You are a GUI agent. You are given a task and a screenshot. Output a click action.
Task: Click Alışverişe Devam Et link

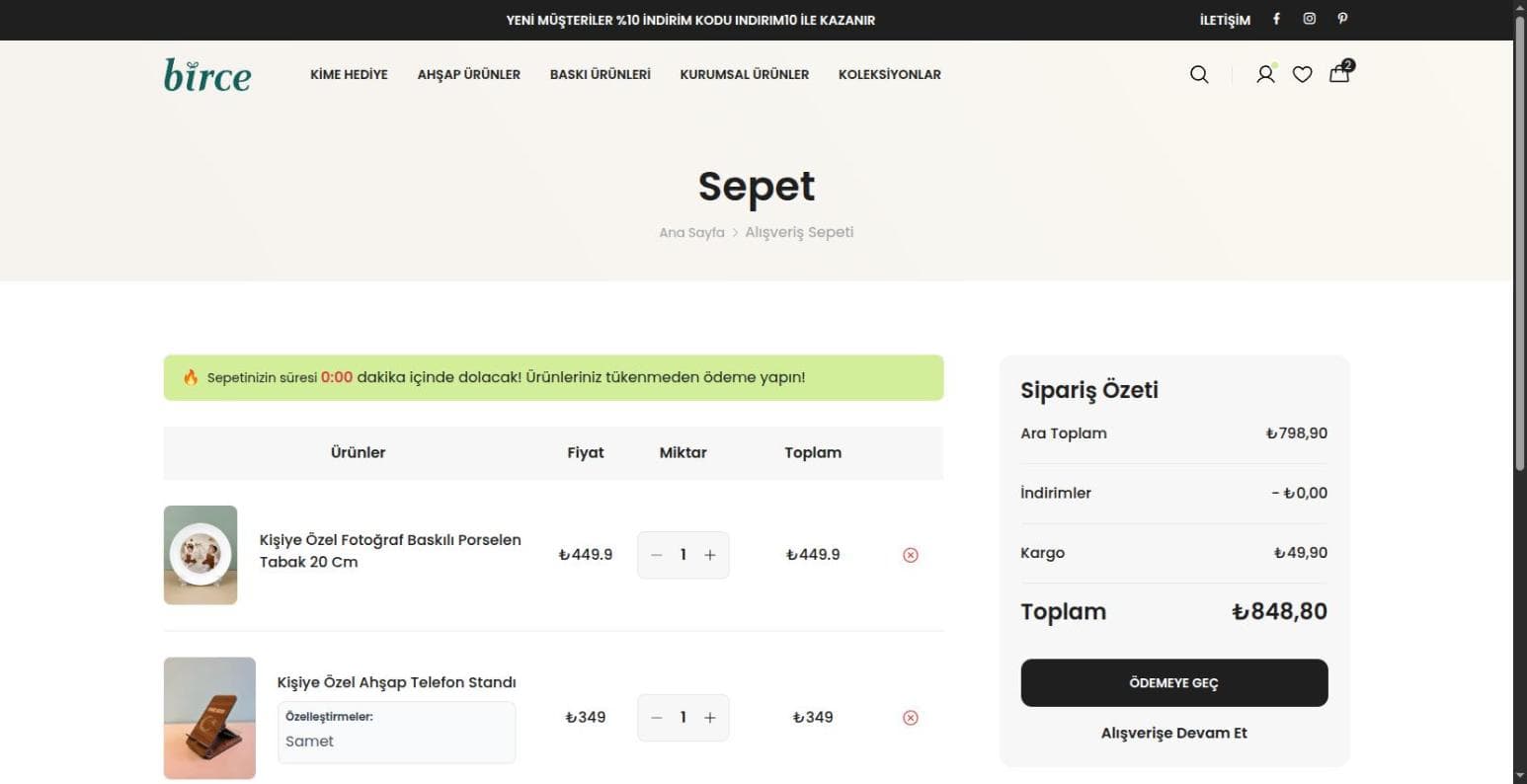[x=1173, y=733]
